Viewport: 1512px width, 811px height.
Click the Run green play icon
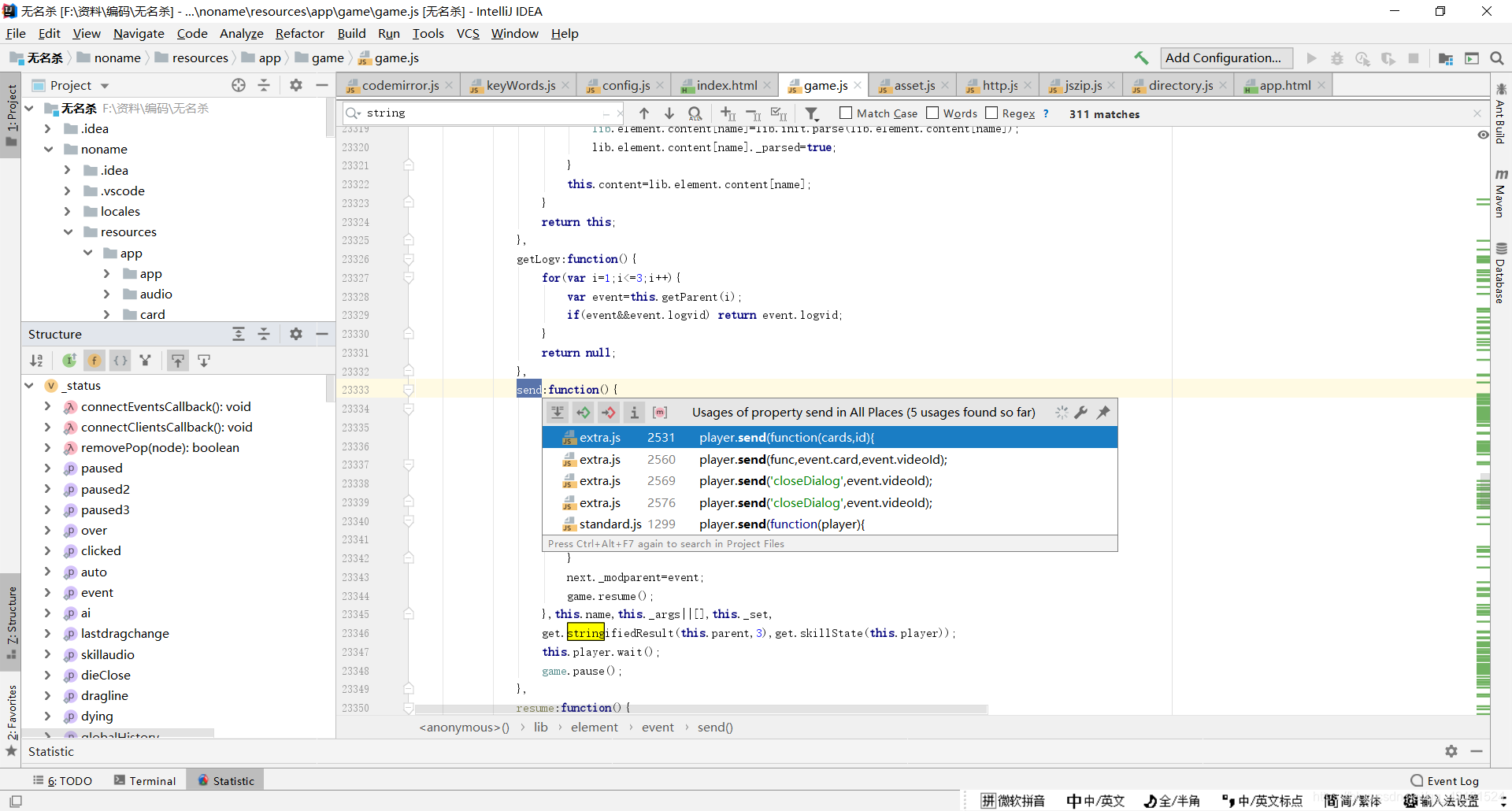pyautogui.click(x=1311, y=58)
